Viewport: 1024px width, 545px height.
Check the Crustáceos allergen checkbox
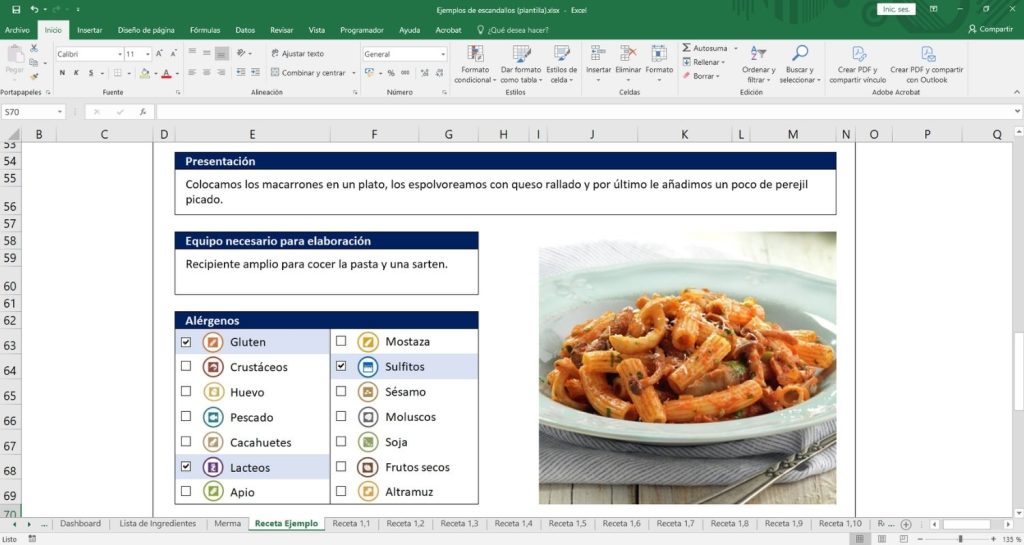click(x=186, y=366)
